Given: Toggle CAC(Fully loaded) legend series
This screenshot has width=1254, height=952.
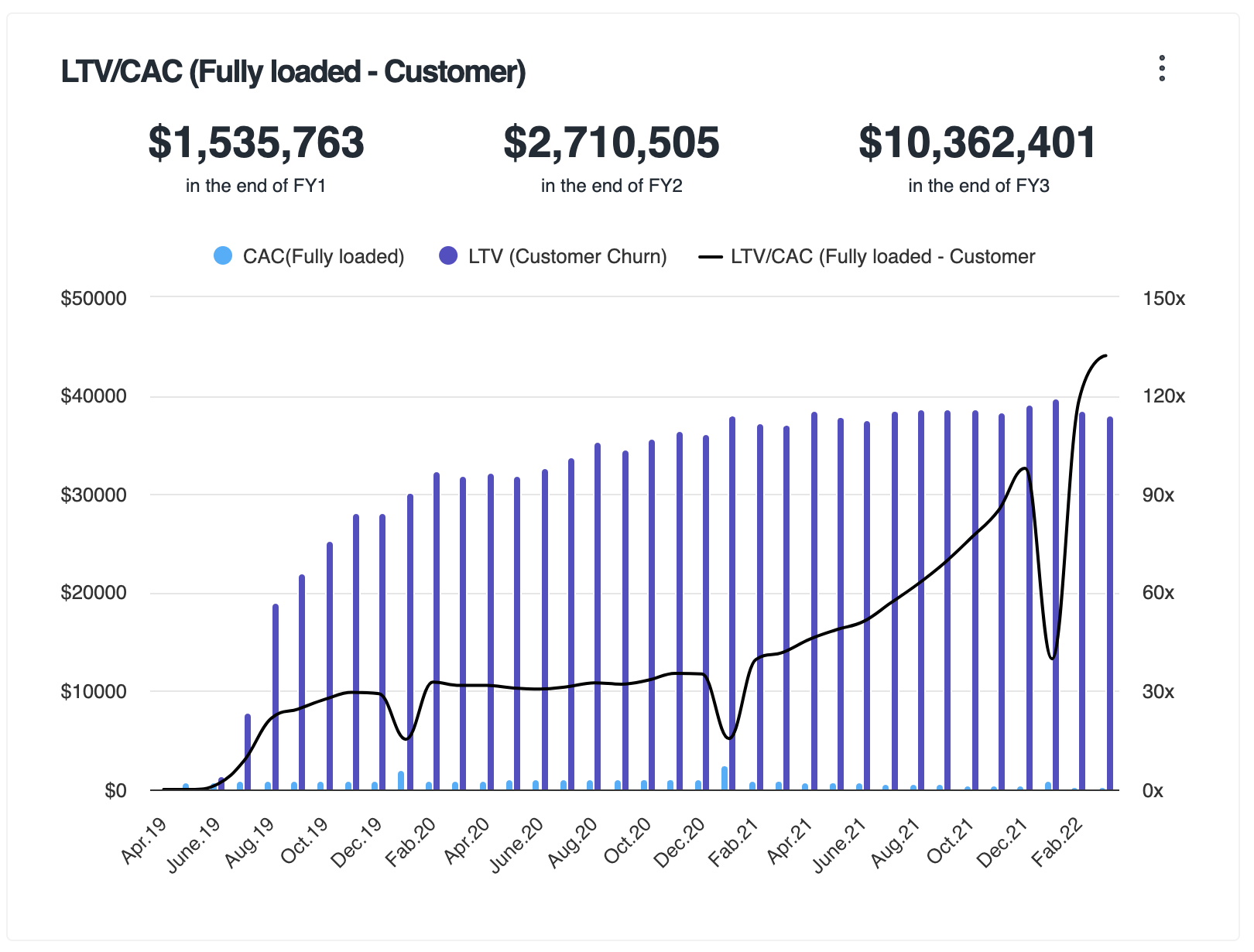Looking at the screenshot, I should (x=323, y=256).
